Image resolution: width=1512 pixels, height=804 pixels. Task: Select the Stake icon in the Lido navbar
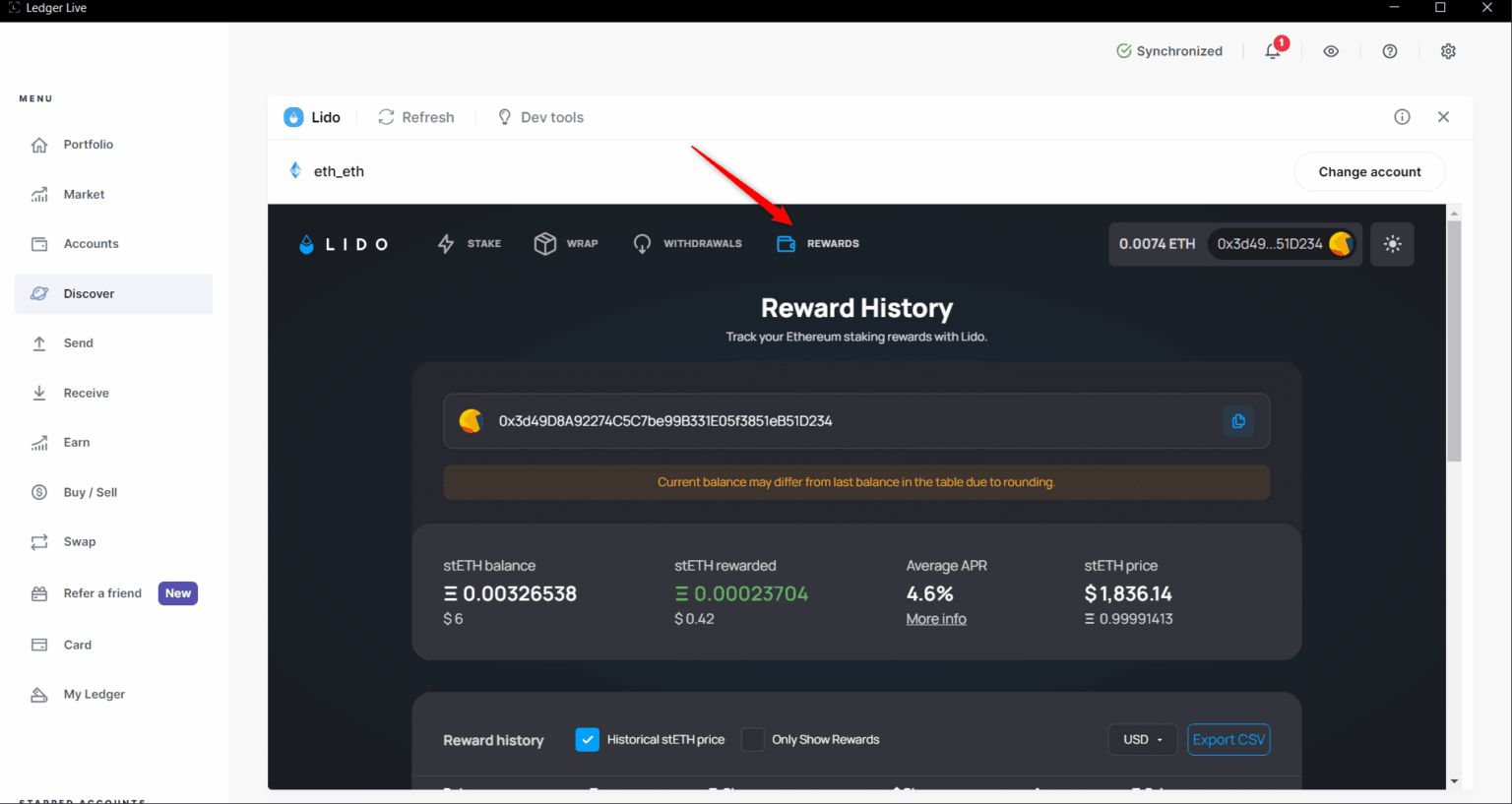click(x=447, y=243)
